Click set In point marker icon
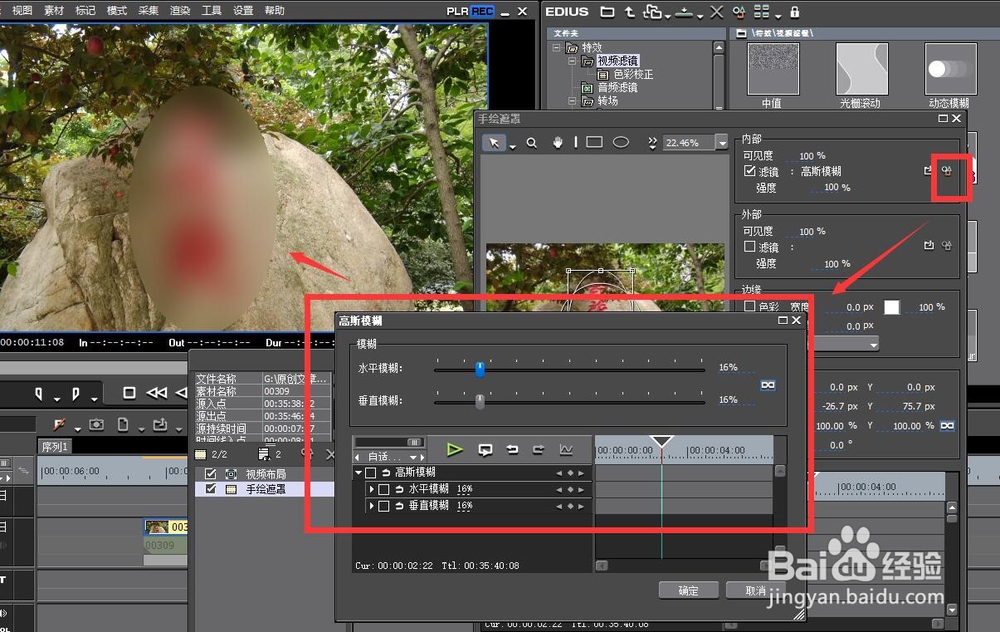The height and width of the screenshot is (632, 1000). tap(39, 394)
